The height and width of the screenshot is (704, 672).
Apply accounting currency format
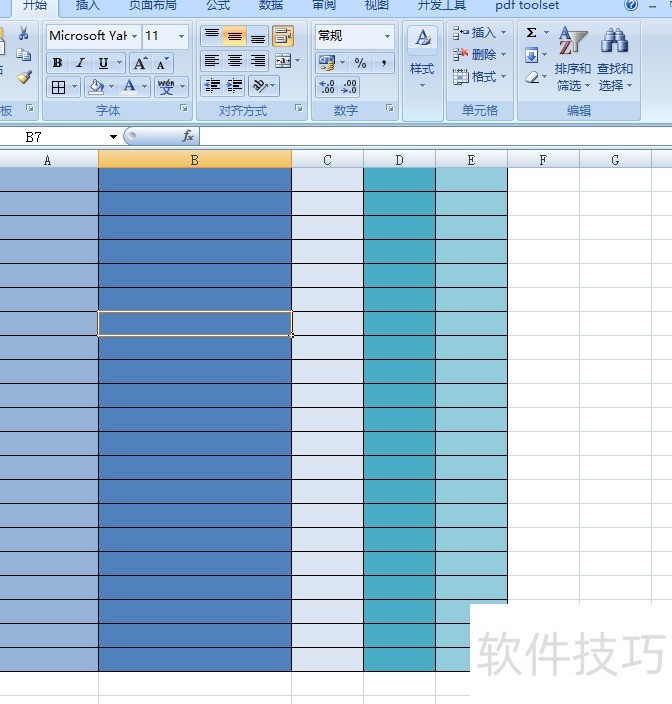(327, 63)
